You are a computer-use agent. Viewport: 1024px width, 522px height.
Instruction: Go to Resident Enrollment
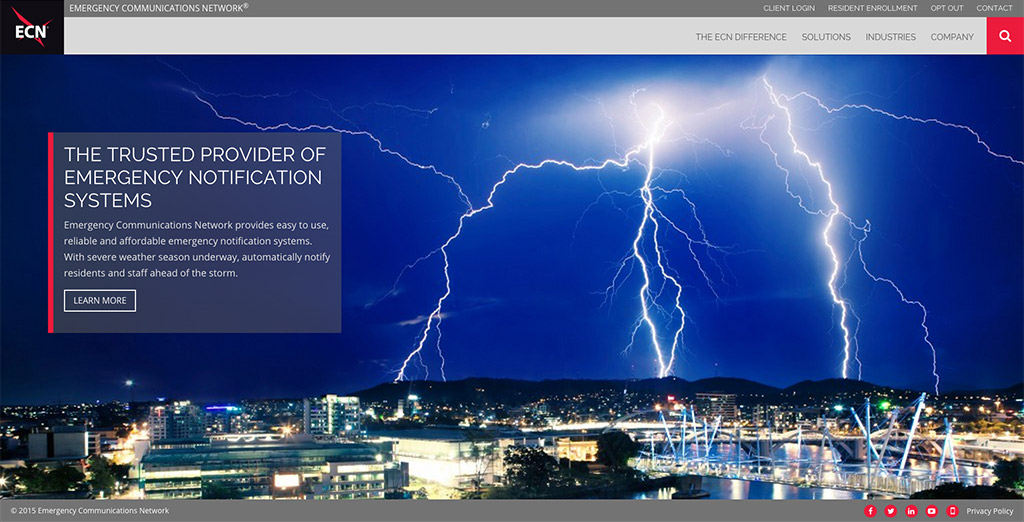pos(872,8)
